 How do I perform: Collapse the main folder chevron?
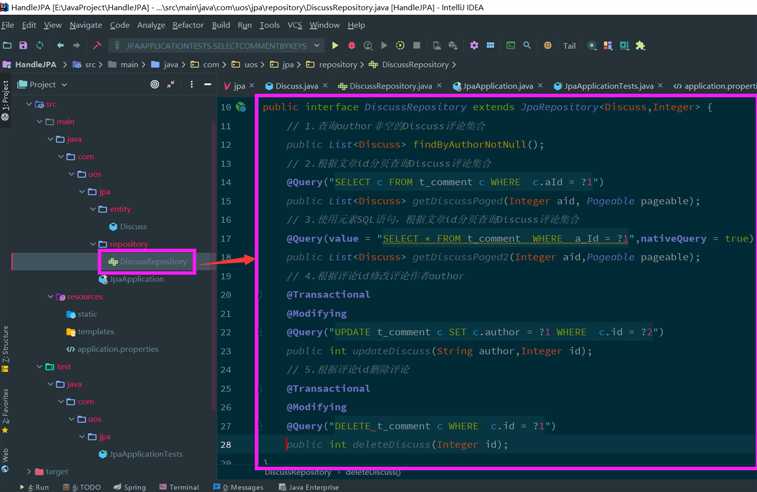coord(40,122)
